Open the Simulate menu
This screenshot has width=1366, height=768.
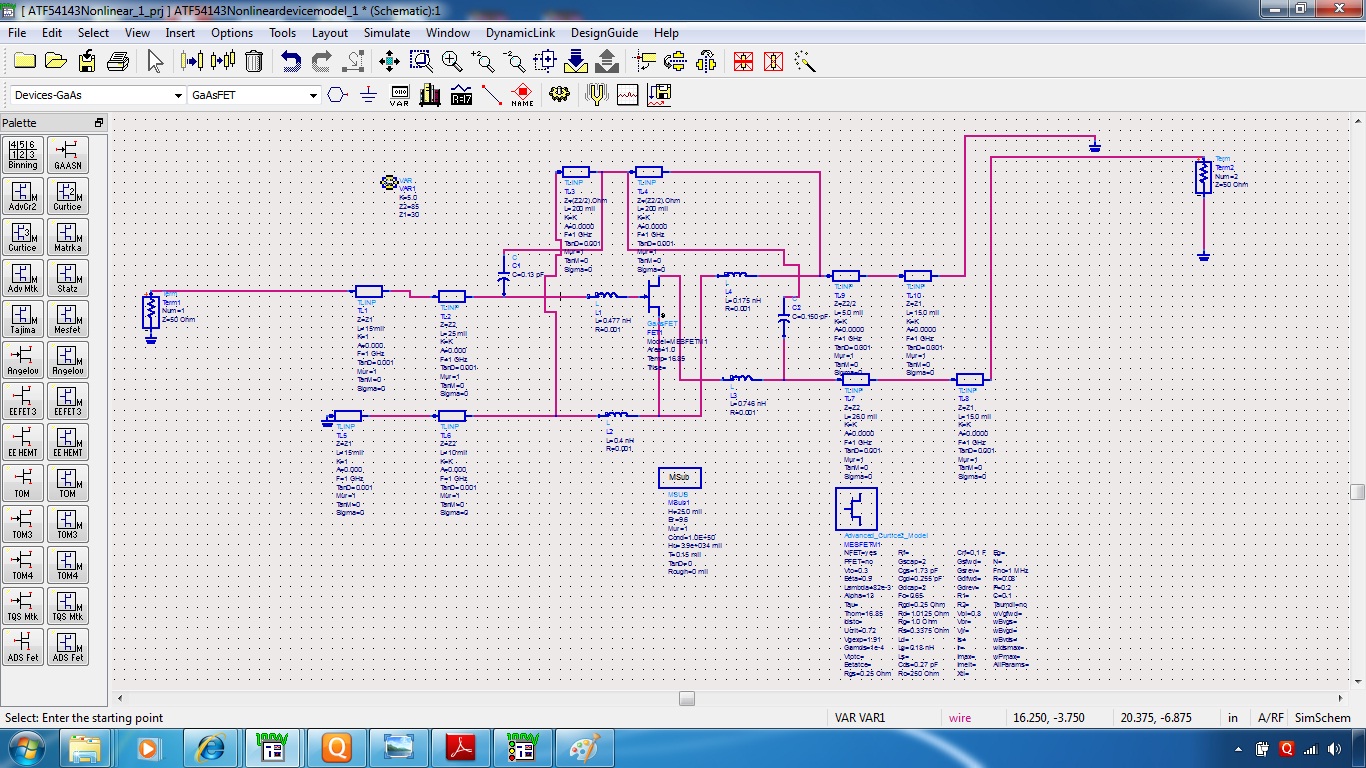(386, 32)
